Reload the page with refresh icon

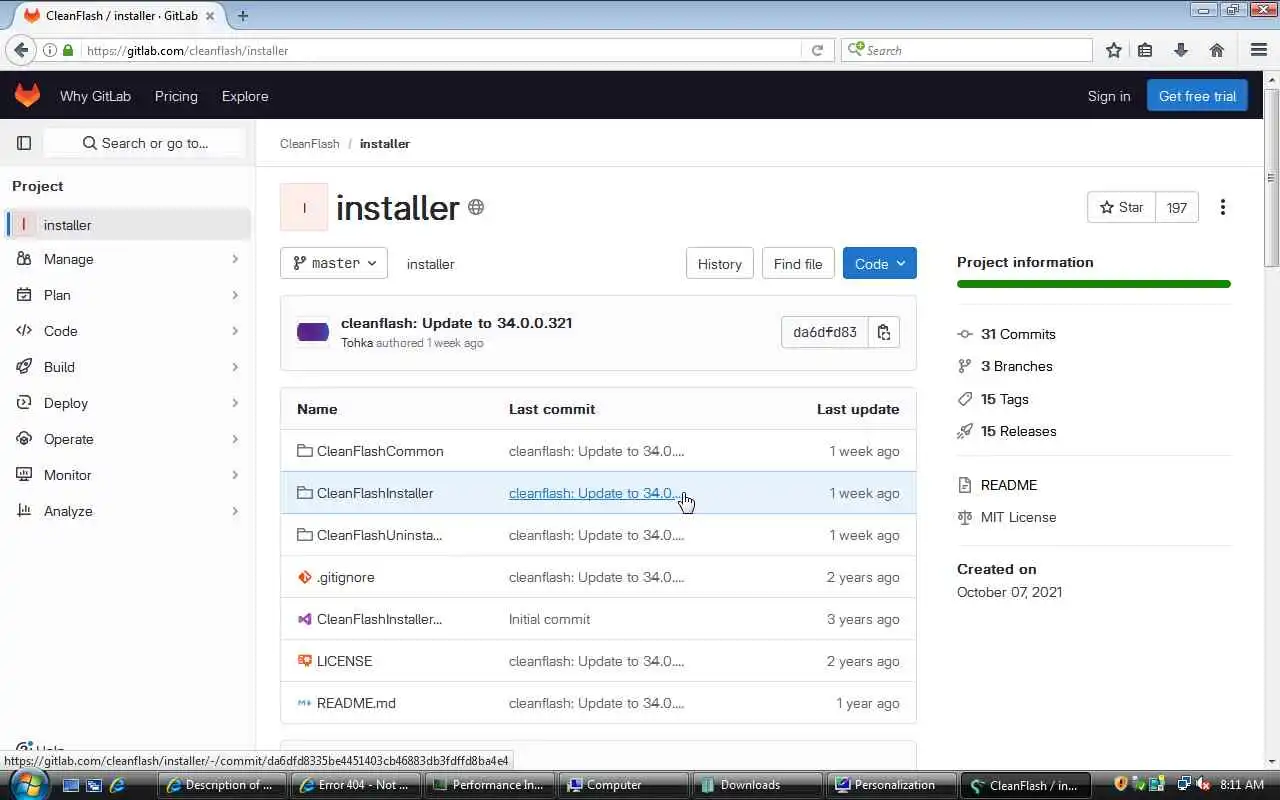[817, 50]
